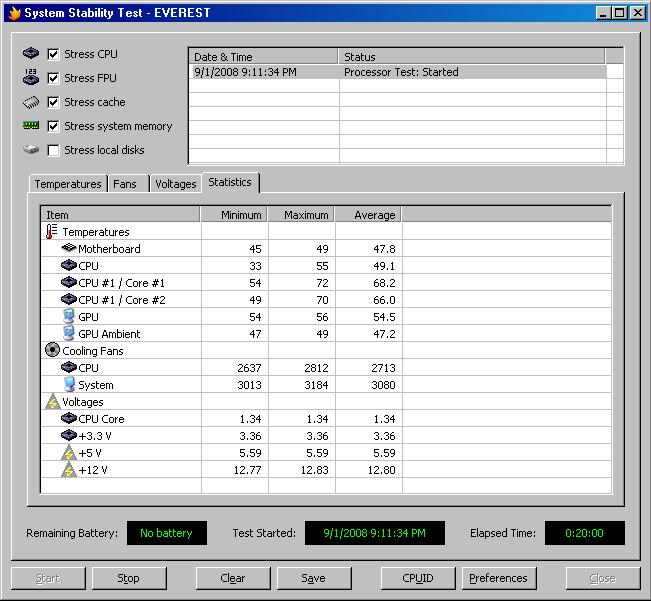The height and width of the screenshot is (602, 651).
Task: Click the Average column header
Action: click(368, 215)
